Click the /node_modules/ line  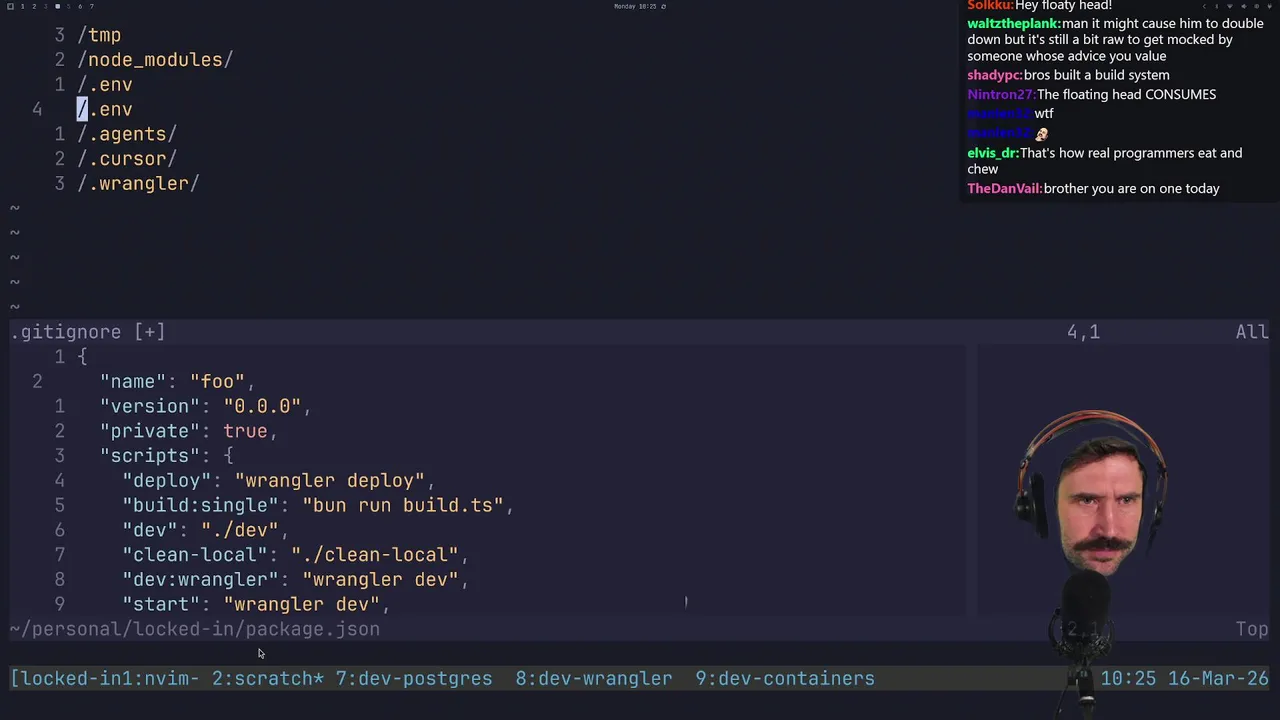point(155,60)
